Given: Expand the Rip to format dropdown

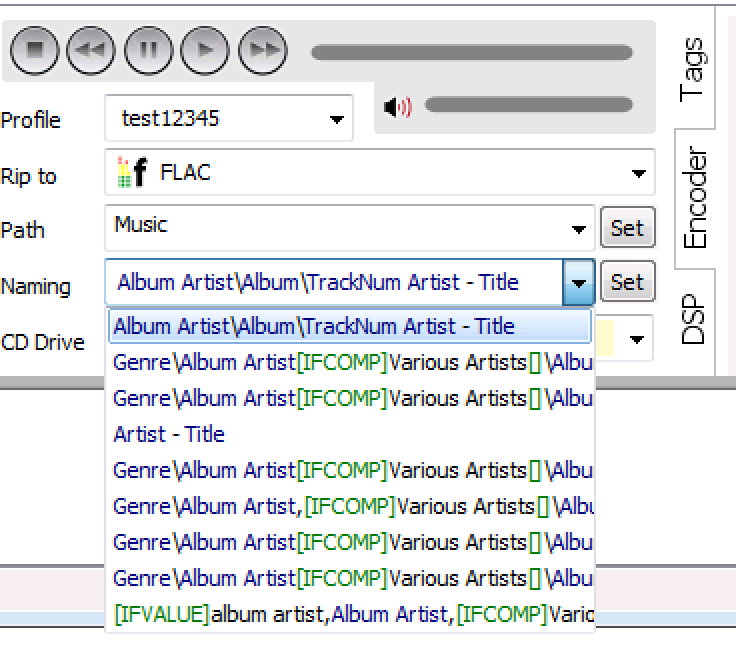Looking at the screenshot, I should tap(638, 174).
